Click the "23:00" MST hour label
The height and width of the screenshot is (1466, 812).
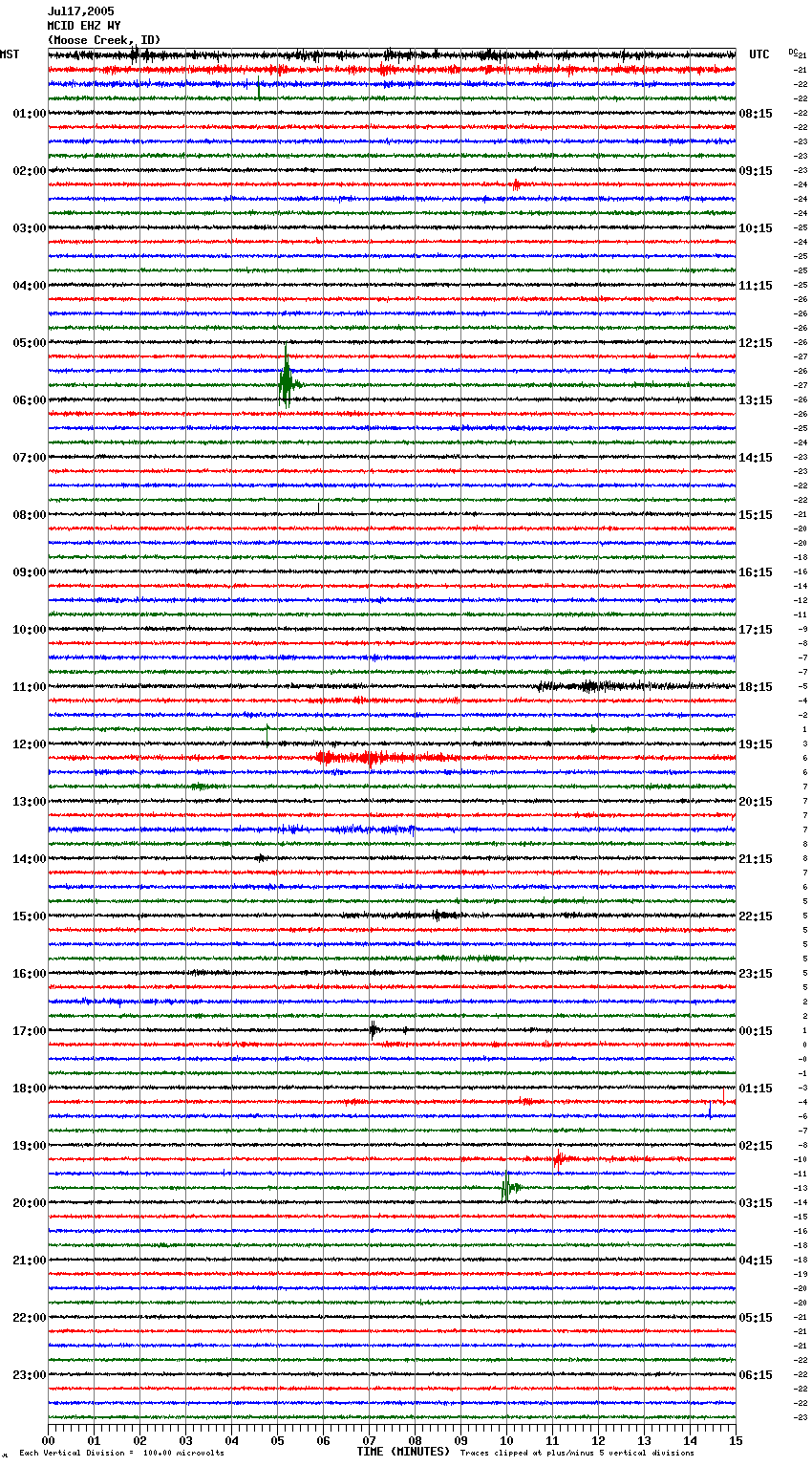click(30, 1375)
